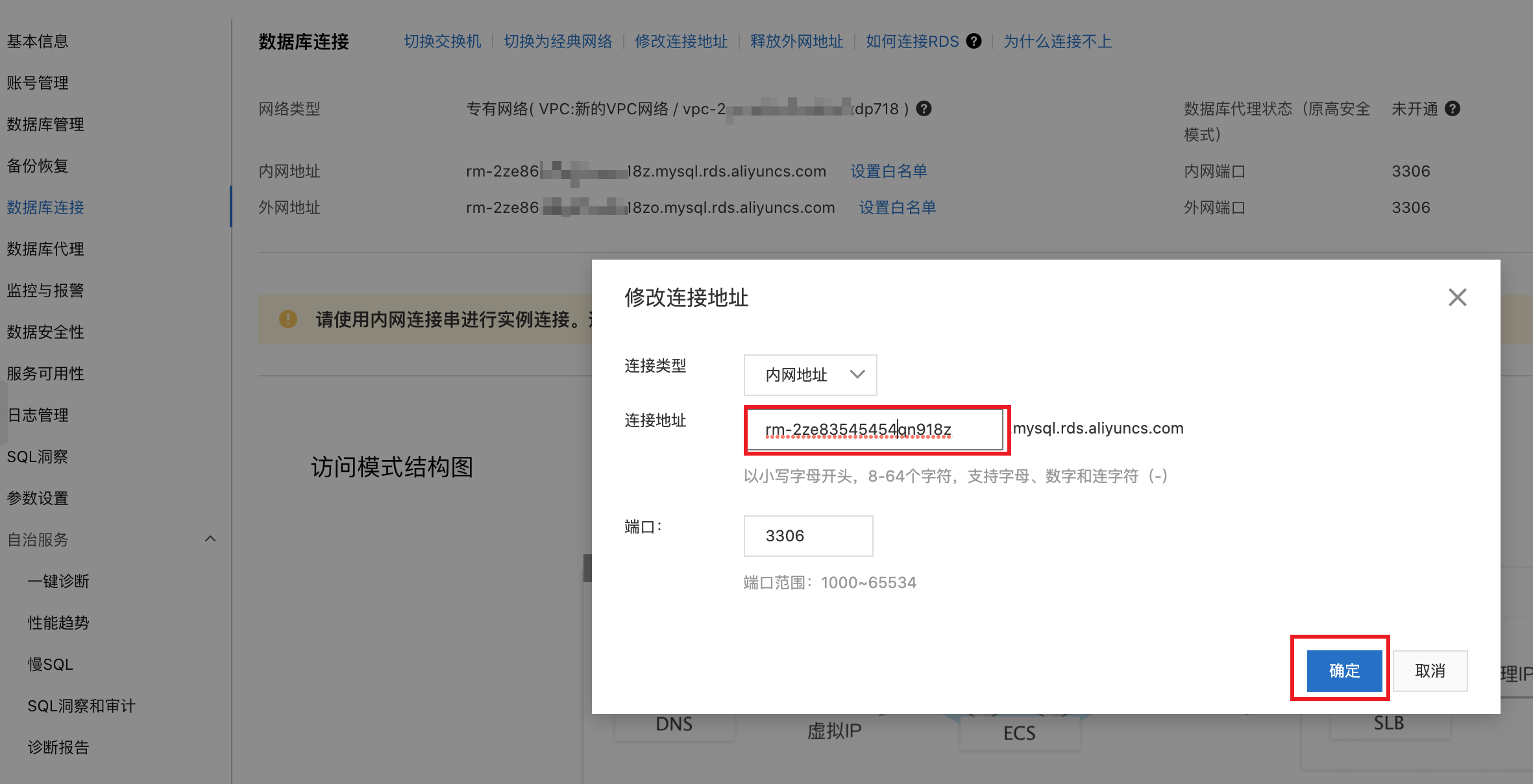Select 服务可用性 in the sidebar
This screenshot has height=784, width=1533.
click(x=45, y=373)
